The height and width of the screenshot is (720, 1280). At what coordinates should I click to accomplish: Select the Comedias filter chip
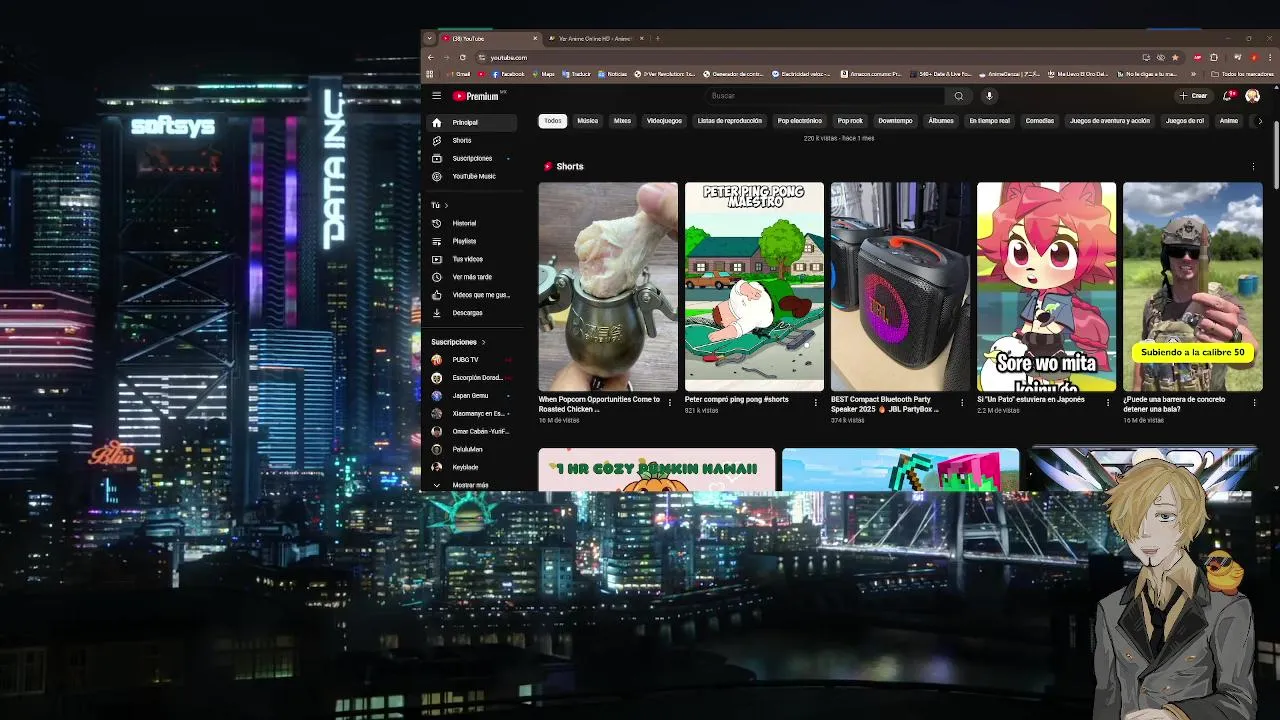(1040, 121)
